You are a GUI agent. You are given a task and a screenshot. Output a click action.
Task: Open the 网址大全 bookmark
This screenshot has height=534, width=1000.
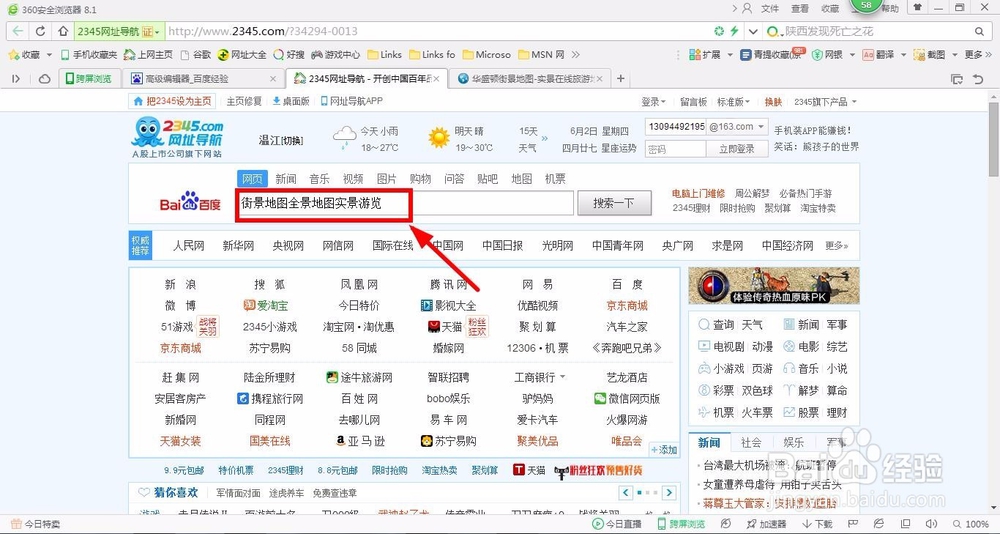click(x=242, y=55)
